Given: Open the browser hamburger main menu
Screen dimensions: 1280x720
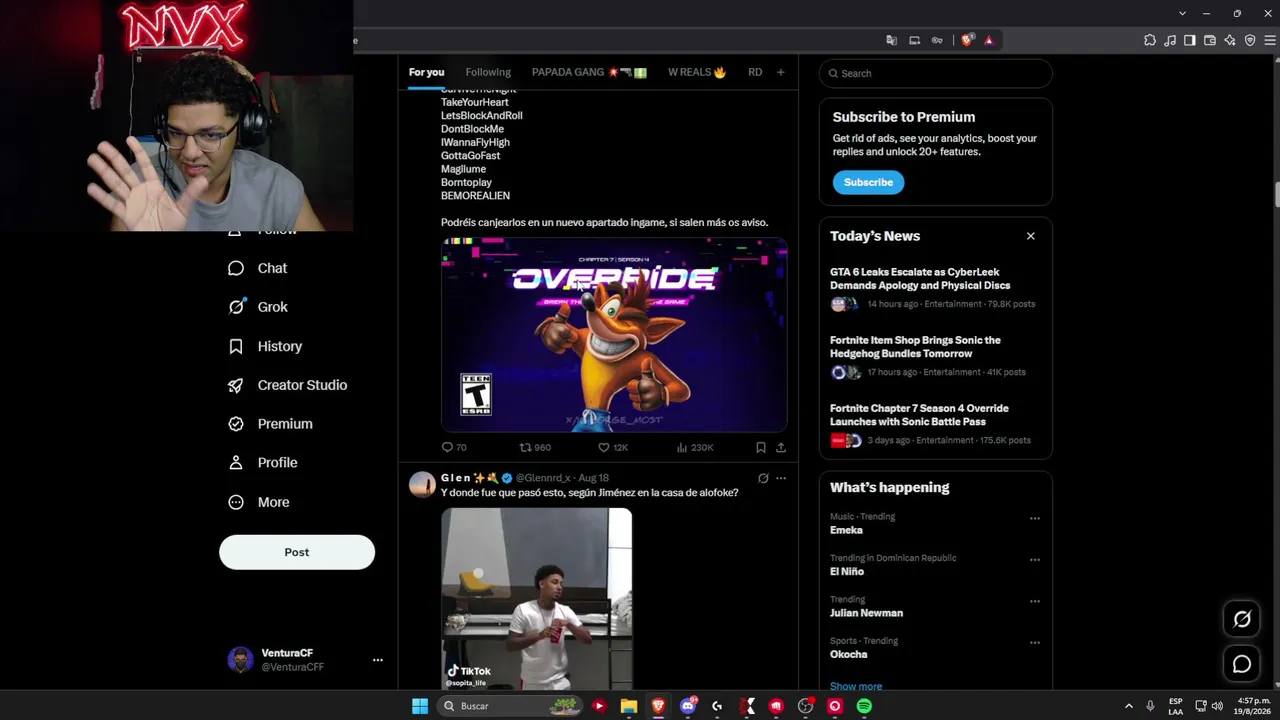Looking at the screenshot, I should tap(1270, 40).
